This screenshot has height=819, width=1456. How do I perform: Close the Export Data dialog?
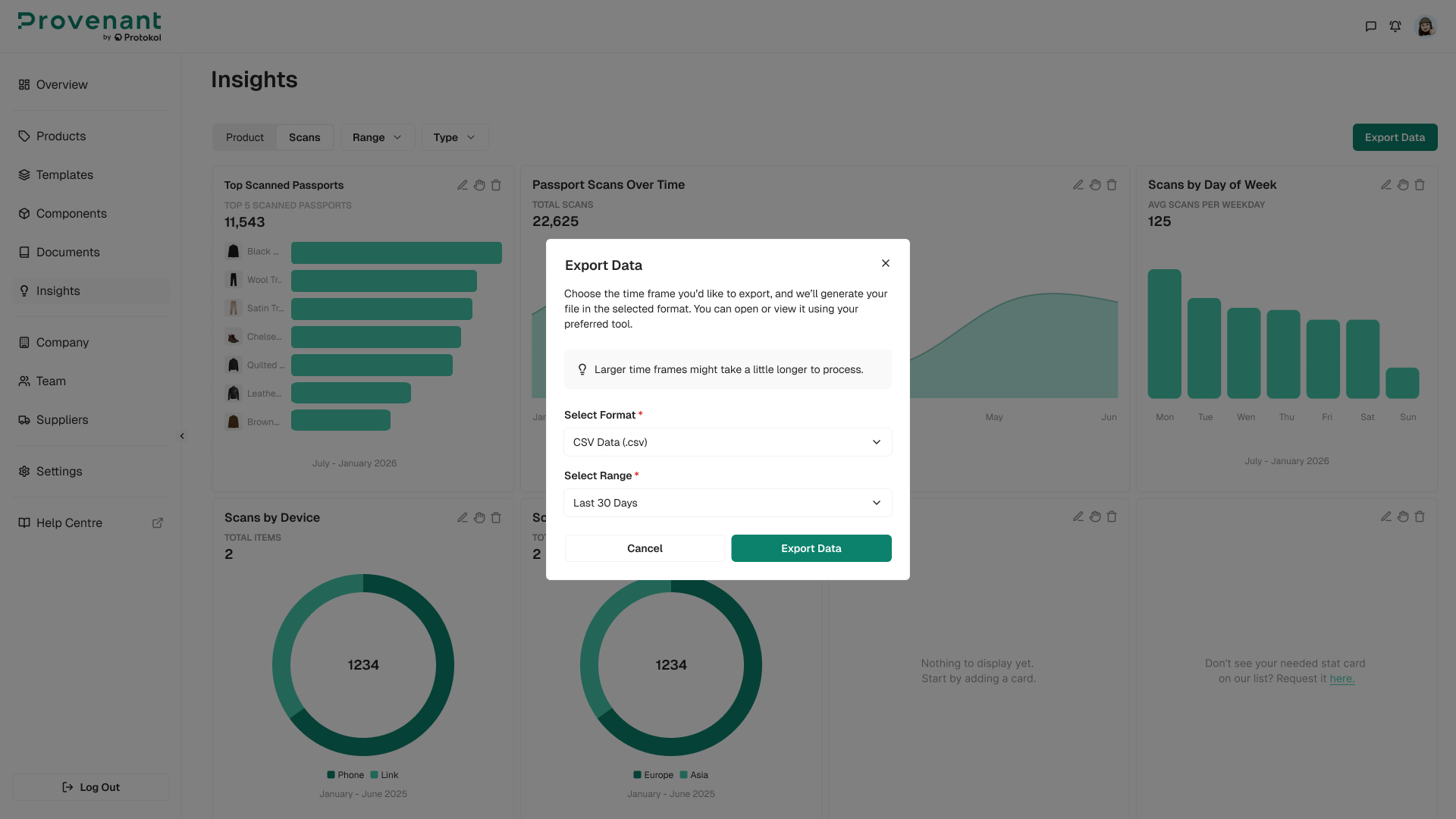(886, 263)
